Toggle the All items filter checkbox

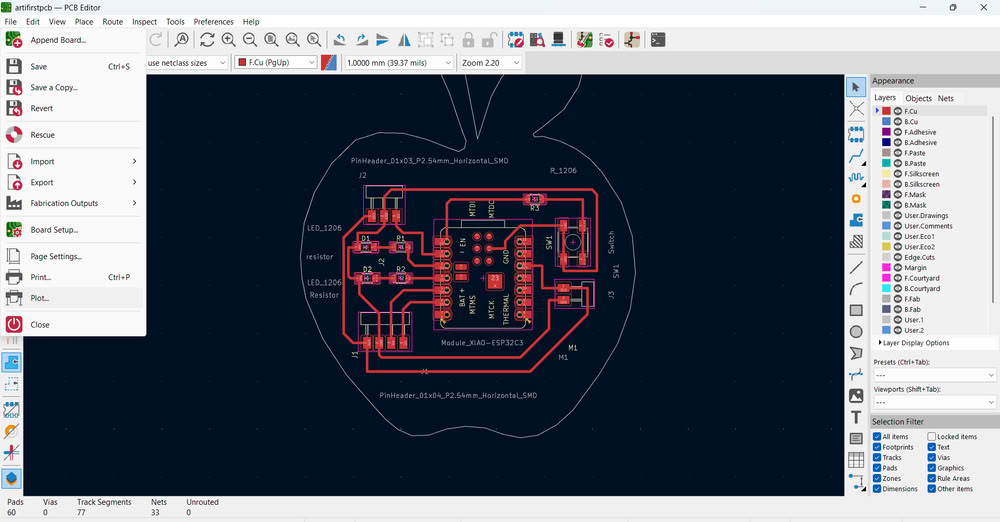pos(877,436)
